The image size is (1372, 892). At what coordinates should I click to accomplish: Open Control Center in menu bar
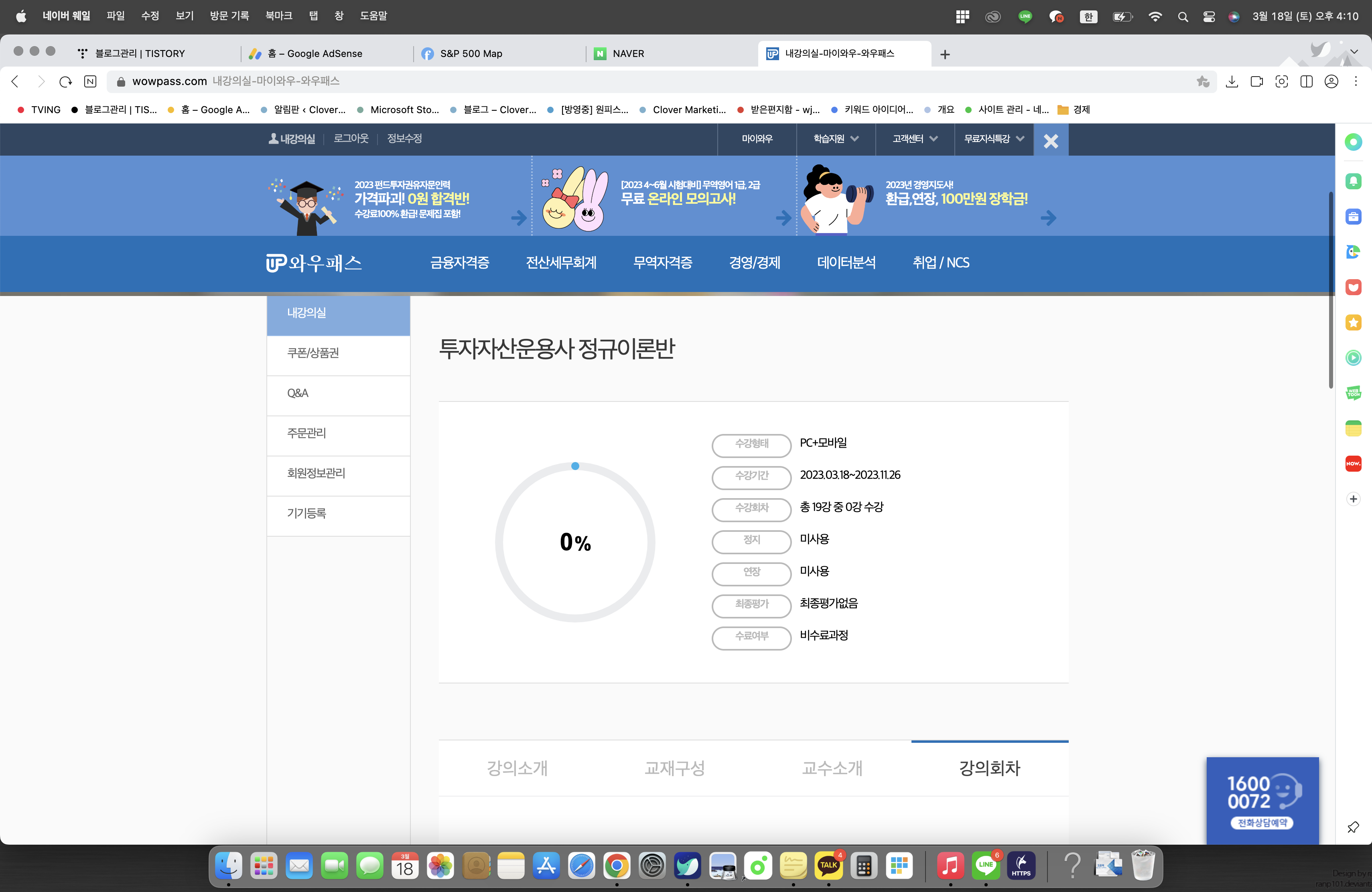pos(1208,17)
